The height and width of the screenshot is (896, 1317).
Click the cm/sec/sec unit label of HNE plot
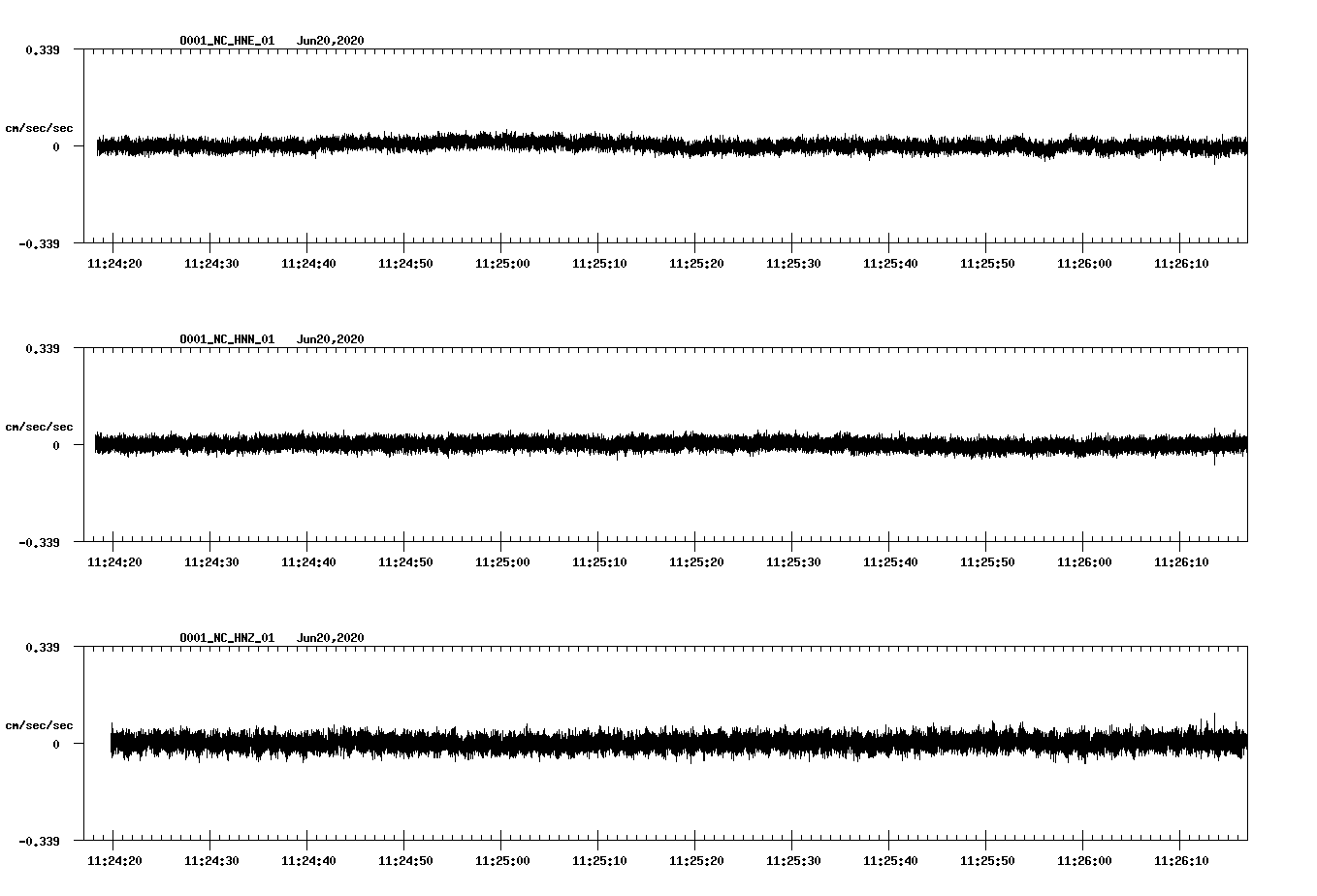pos(39,128)
